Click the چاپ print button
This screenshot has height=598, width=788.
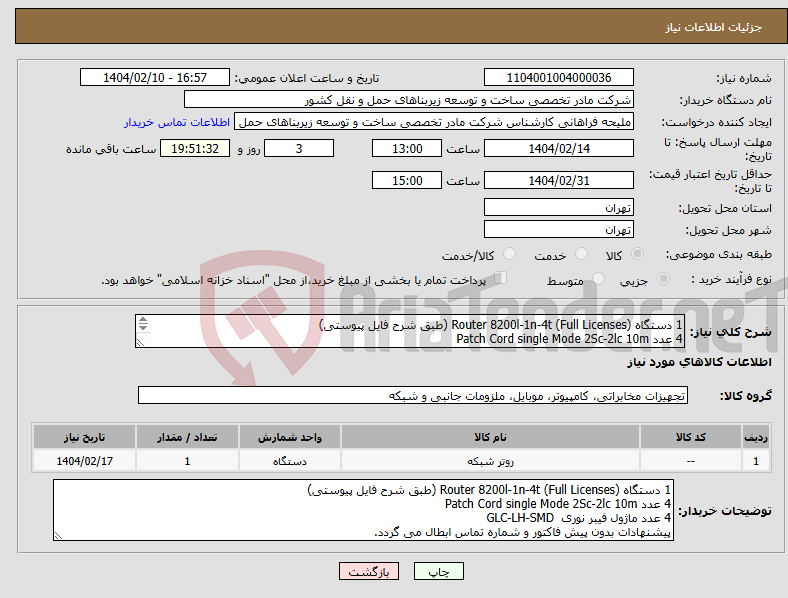pos(439,572)
